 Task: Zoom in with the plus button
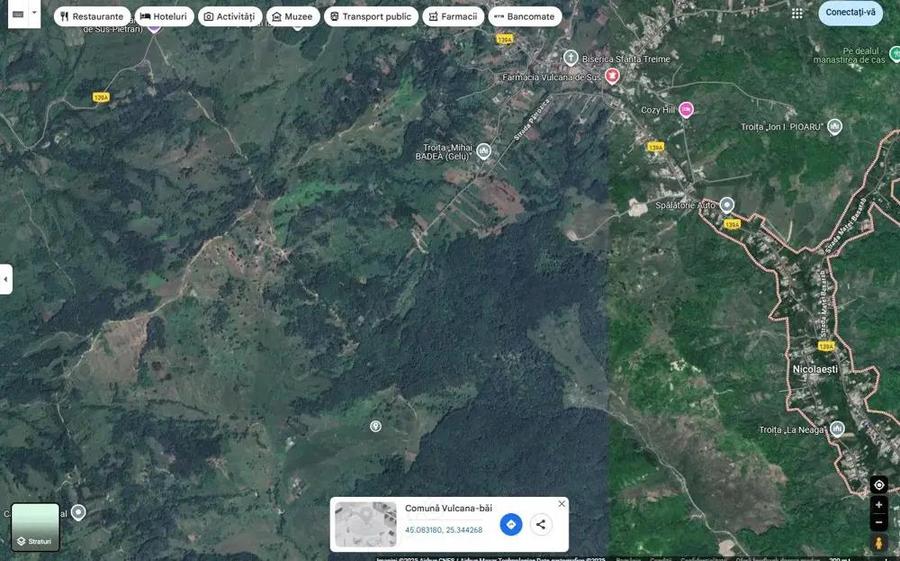point(878,505)
